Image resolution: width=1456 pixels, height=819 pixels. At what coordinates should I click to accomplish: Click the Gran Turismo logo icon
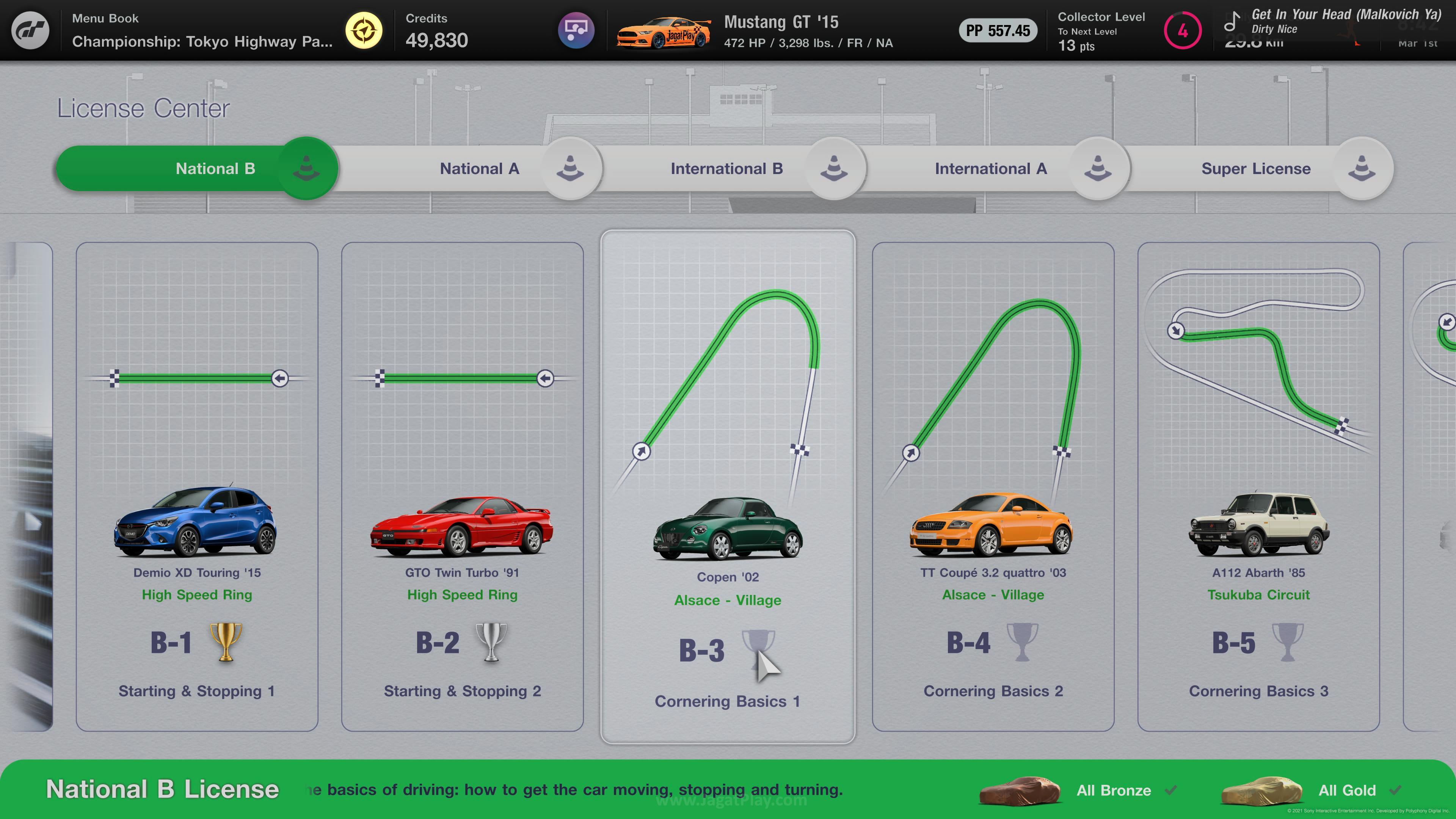(30, 30)
